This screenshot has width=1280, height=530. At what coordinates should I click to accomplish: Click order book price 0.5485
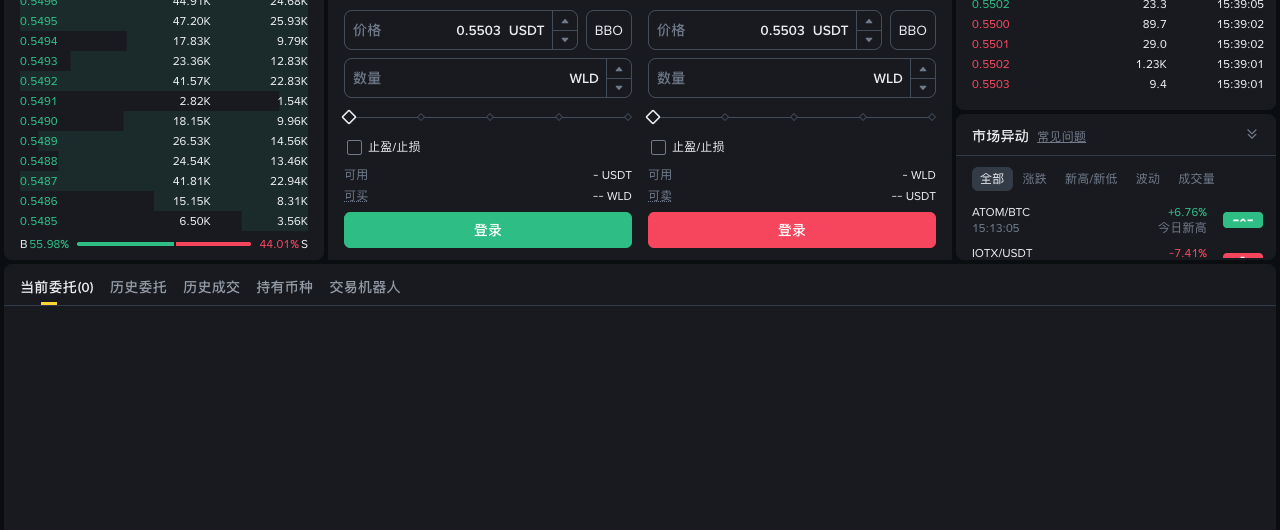click(x=38, y=221)
